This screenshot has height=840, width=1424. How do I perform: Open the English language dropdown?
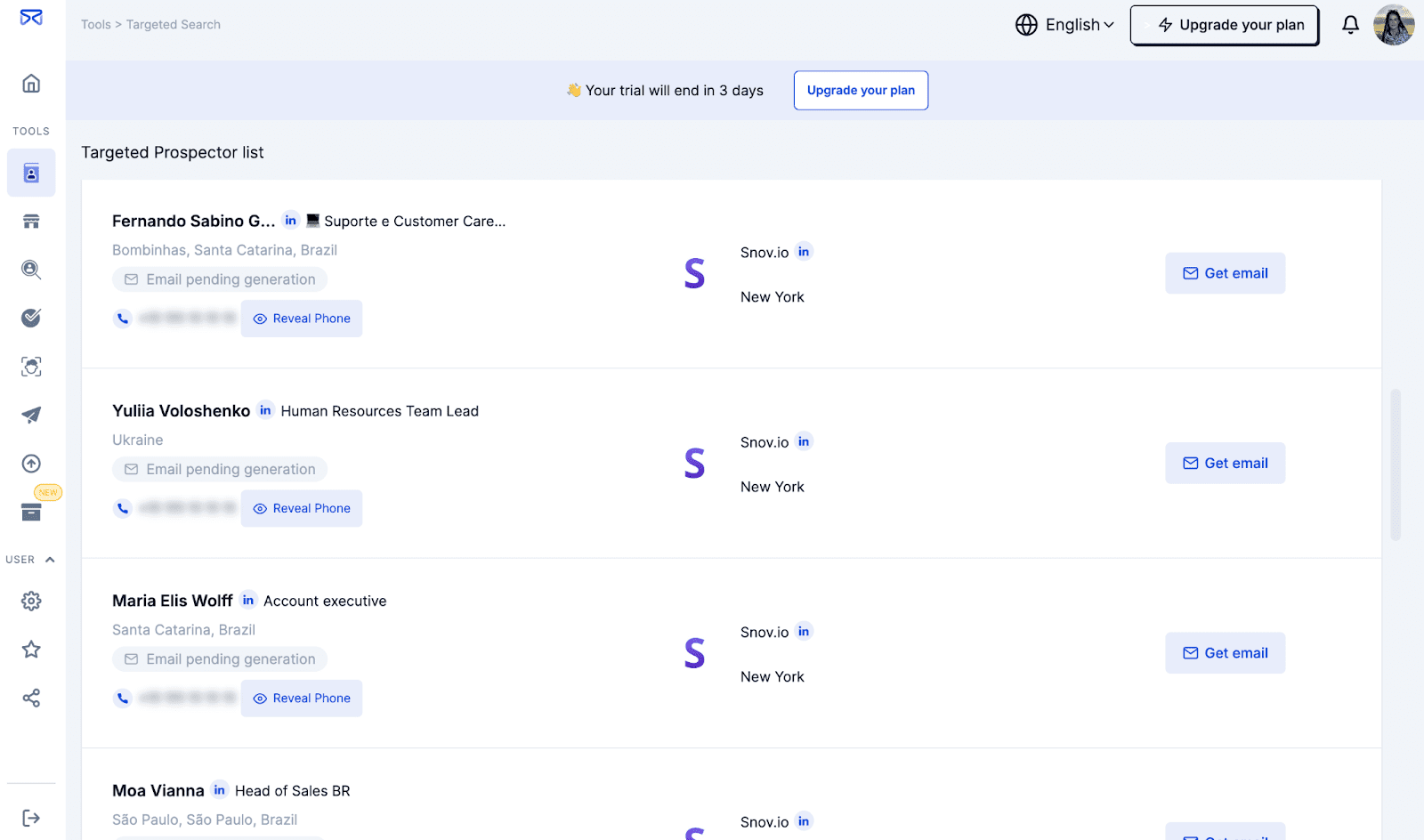(1064, 25)
